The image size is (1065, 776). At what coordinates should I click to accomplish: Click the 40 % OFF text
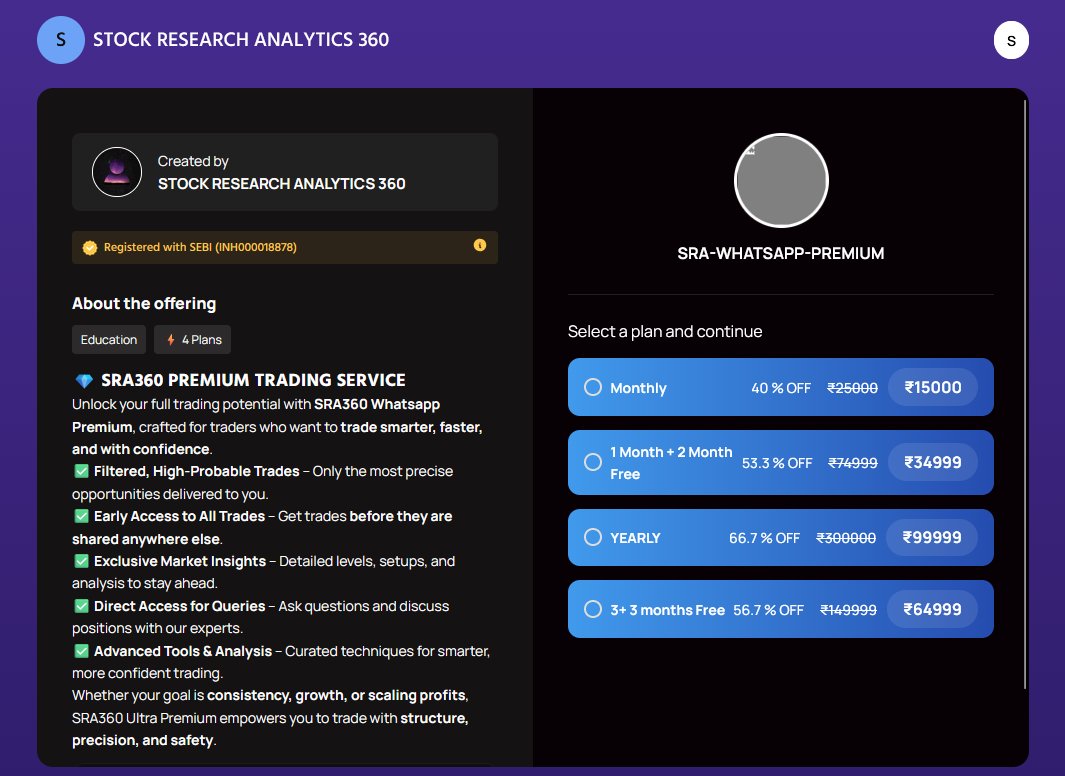(781, 388)
